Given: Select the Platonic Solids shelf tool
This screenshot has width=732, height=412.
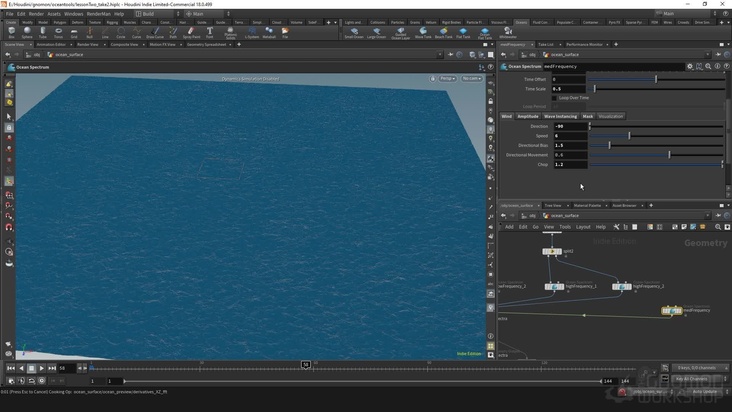Looking at the screenshot, I should pyautogui.click(x=230, y=33).
